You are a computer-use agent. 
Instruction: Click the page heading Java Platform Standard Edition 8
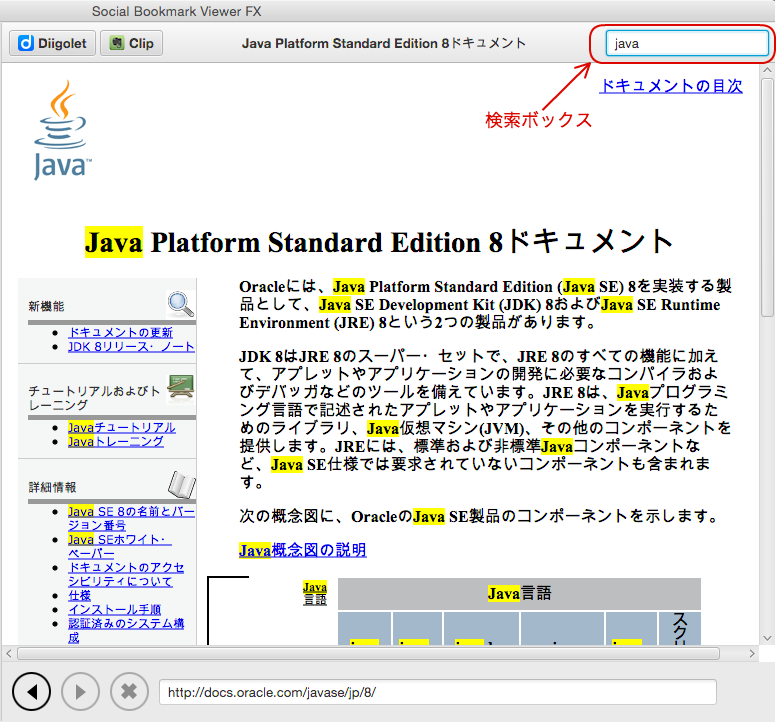[x=379, y=242]
